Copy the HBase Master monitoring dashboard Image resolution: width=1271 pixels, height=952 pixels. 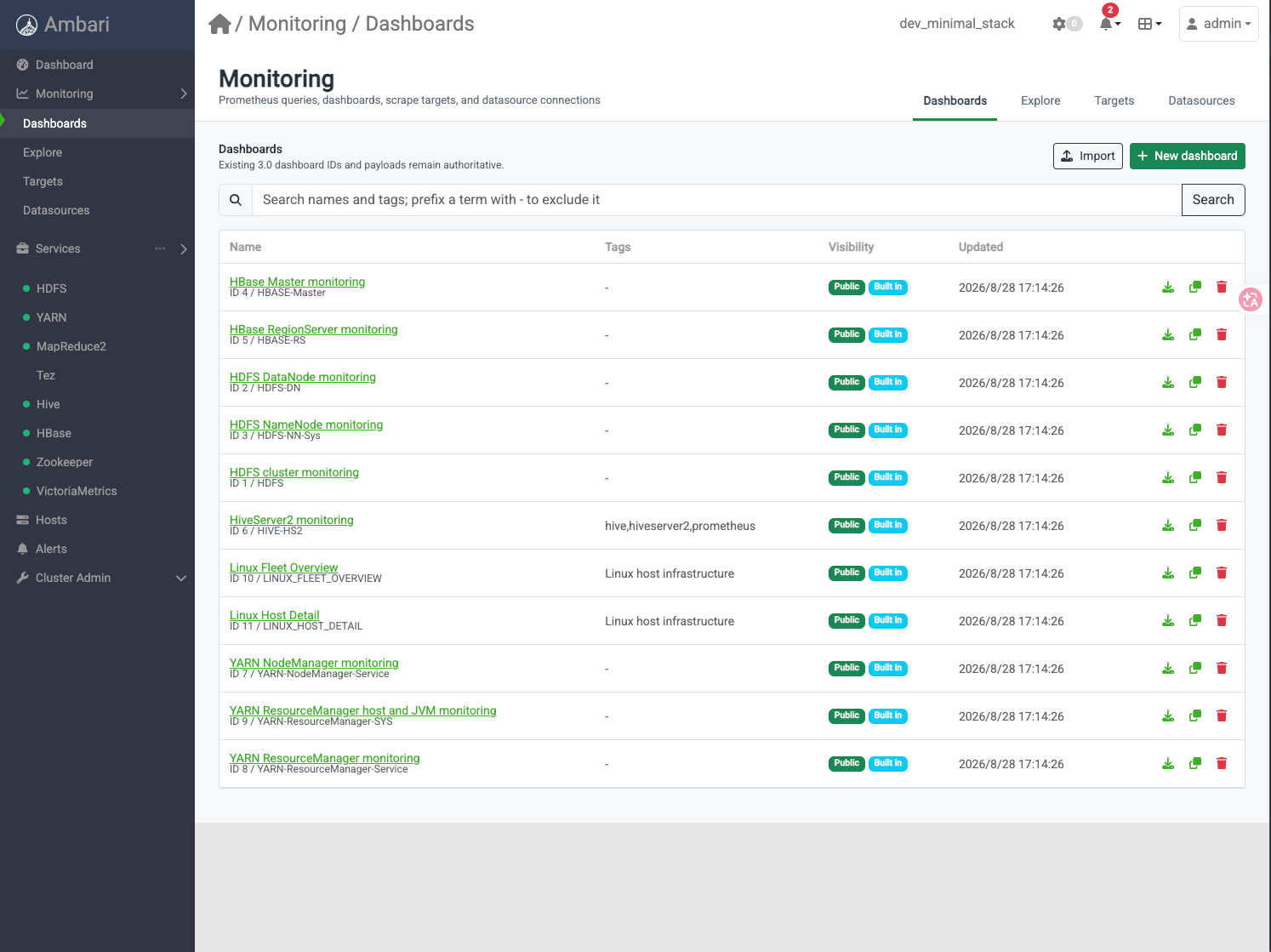click(1195, 288)
